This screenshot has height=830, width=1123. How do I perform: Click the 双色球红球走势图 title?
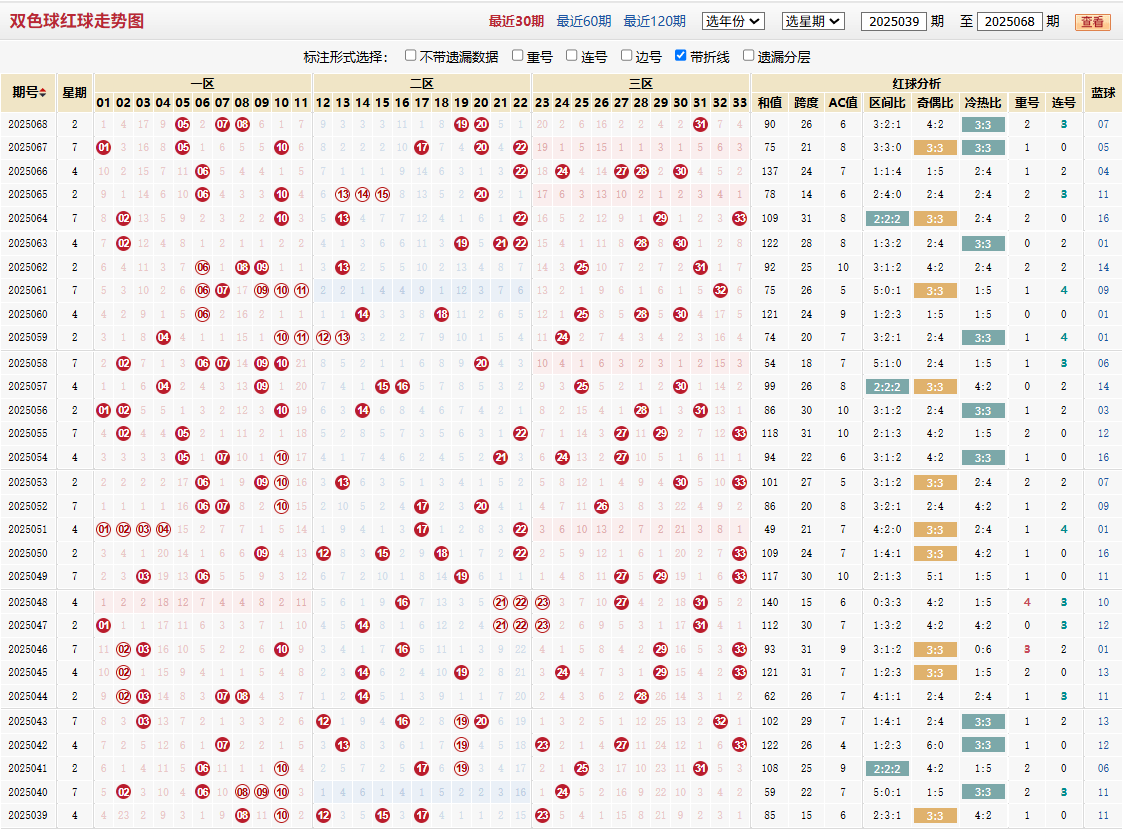[77, 21]
